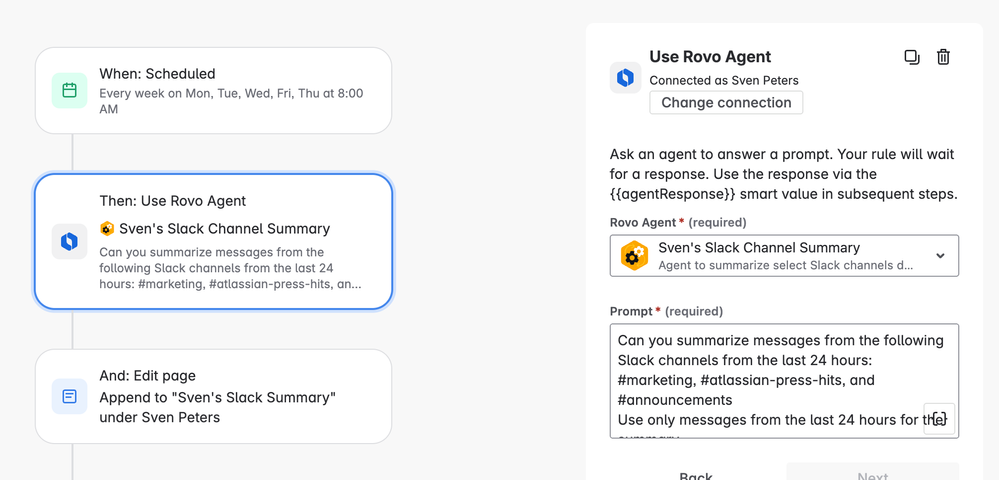Click the blue Rovo icon in Then step

pos(69,242)
